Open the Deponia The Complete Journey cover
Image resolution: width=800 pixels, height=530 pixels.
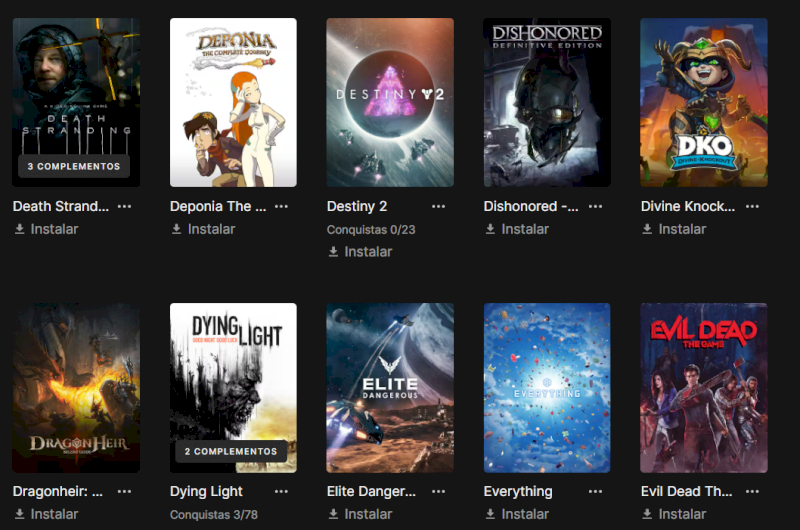pyautogui.click(x=233, y=102)
